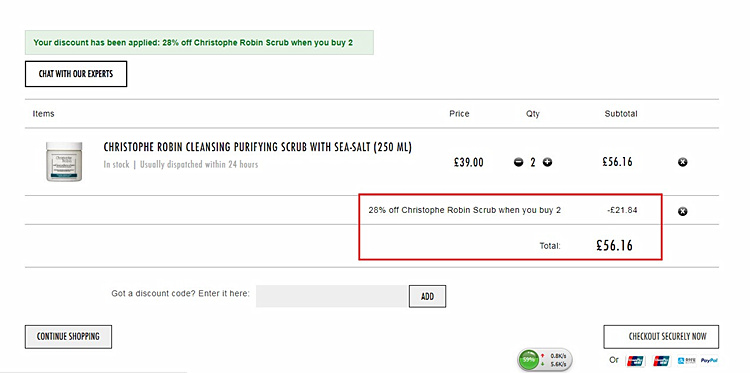Open the Christophe Robin Cleansing Purifying Scrub title

click(257, 147)
